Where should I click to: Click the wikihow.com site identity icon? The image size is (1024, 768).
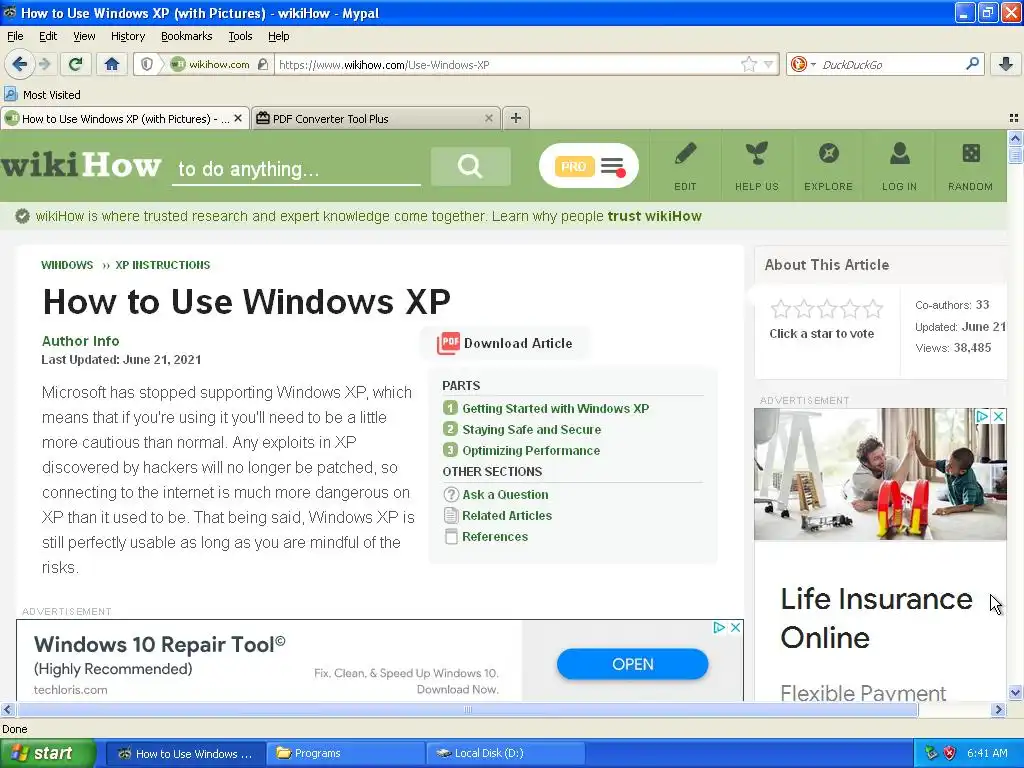click(x=178, y=64)
